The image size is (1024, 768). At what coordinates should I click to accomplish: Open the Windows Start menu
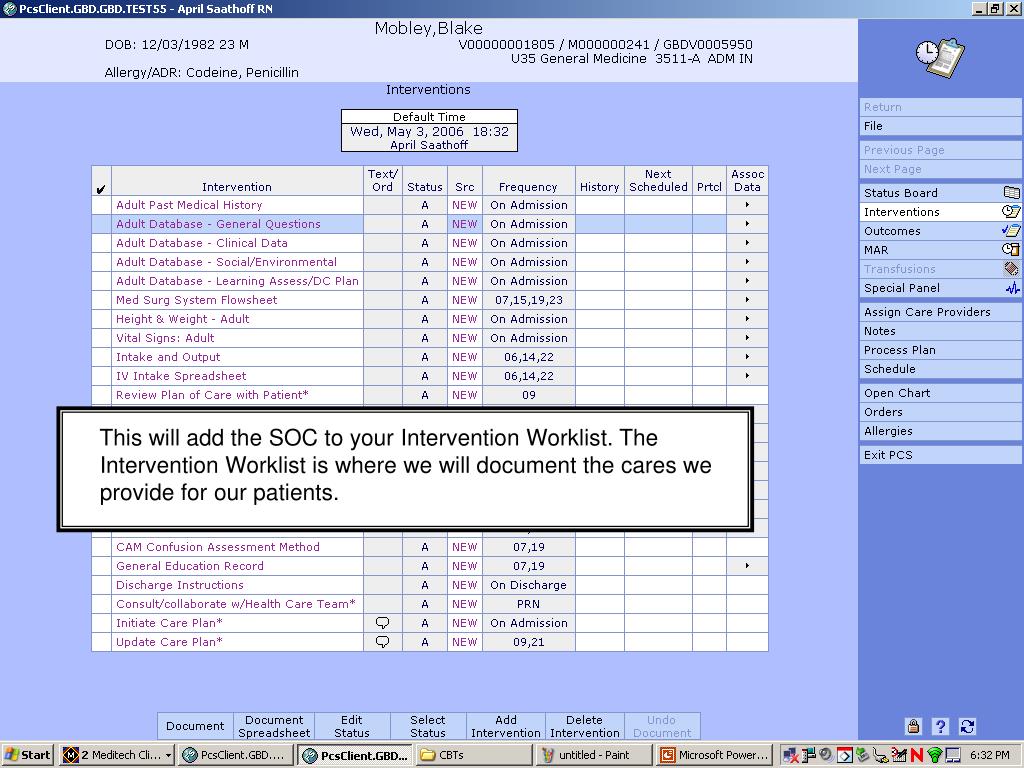click(x=27, y=755)
